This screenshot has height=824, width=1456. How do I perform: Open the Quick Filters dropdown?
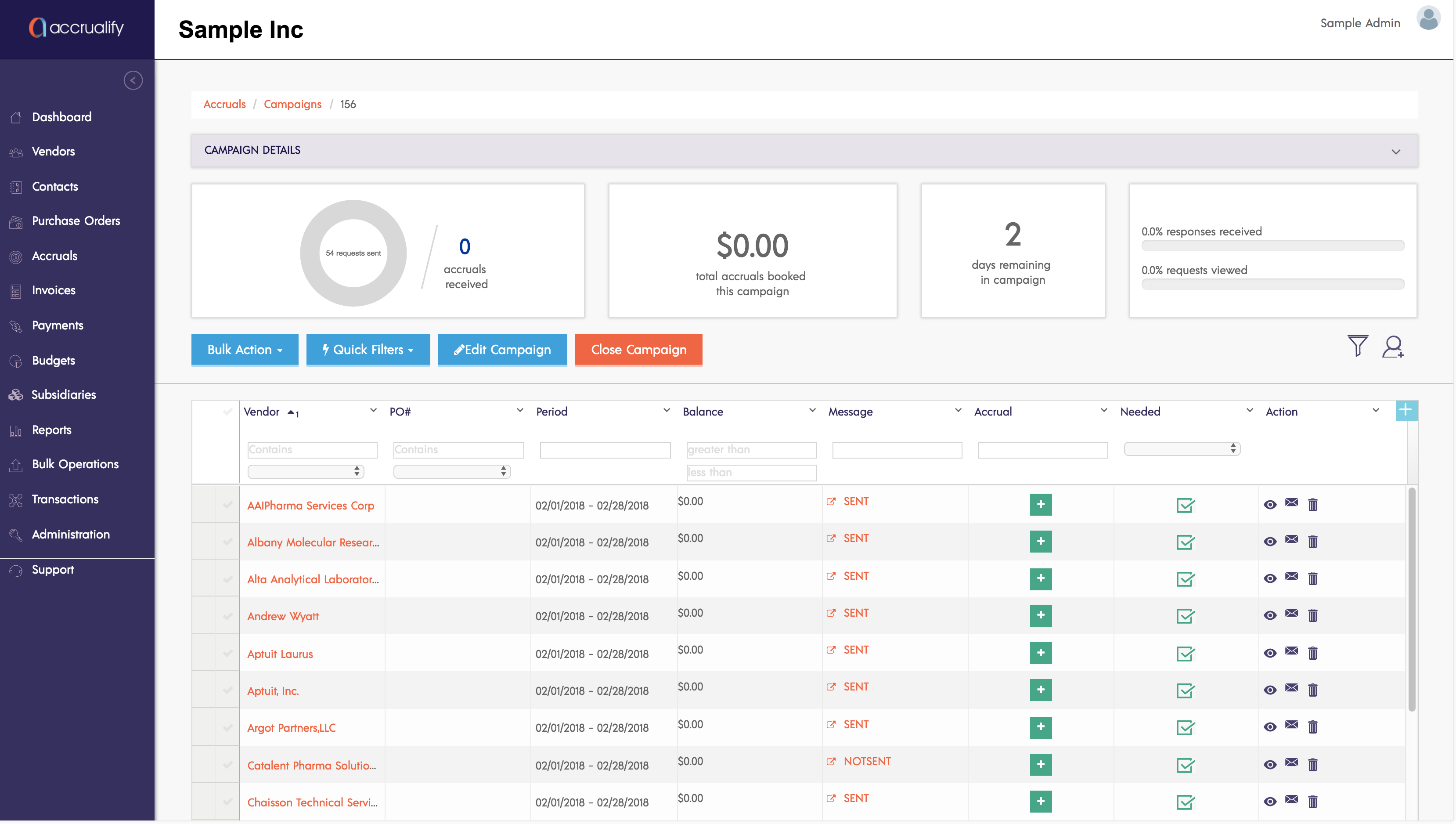(368, 350)
